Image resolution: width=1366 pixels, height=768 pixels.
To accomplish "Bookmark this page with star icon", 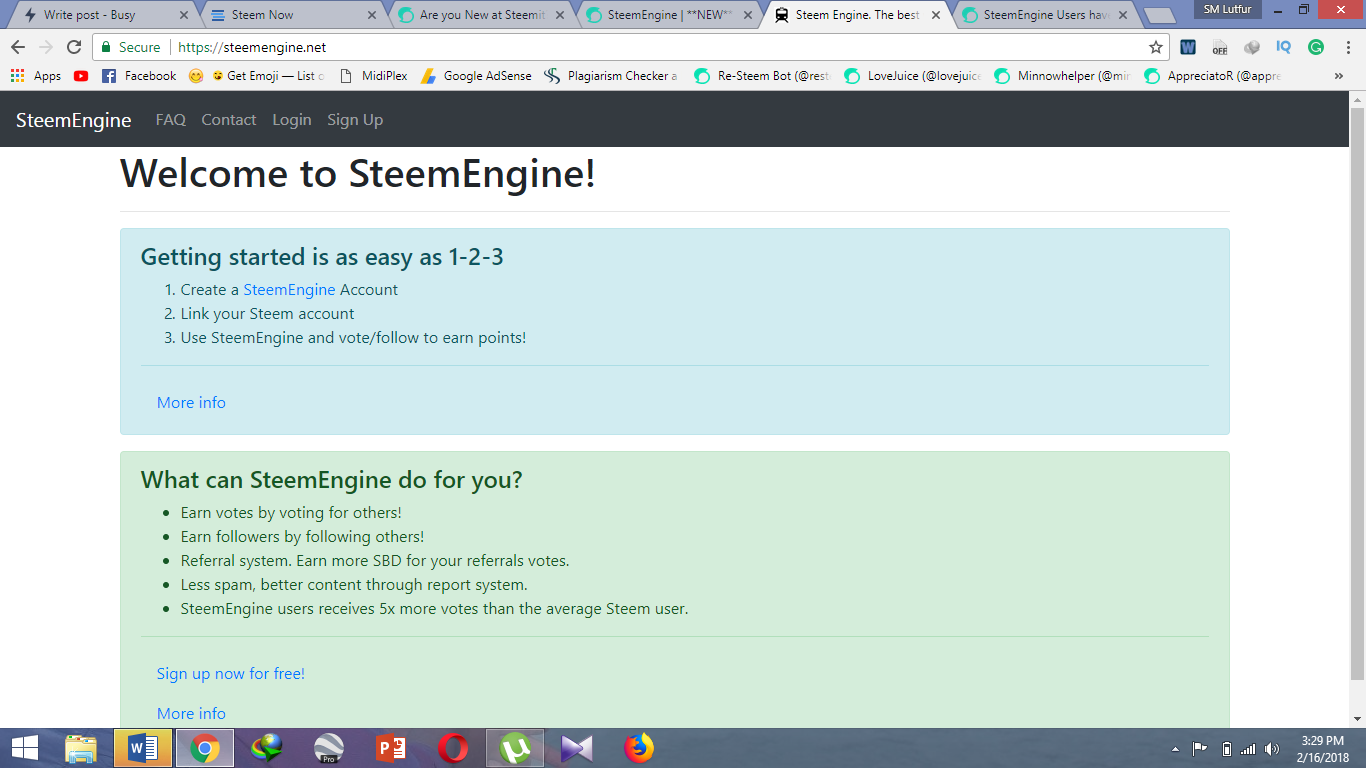I will [x=1156, y=47].
